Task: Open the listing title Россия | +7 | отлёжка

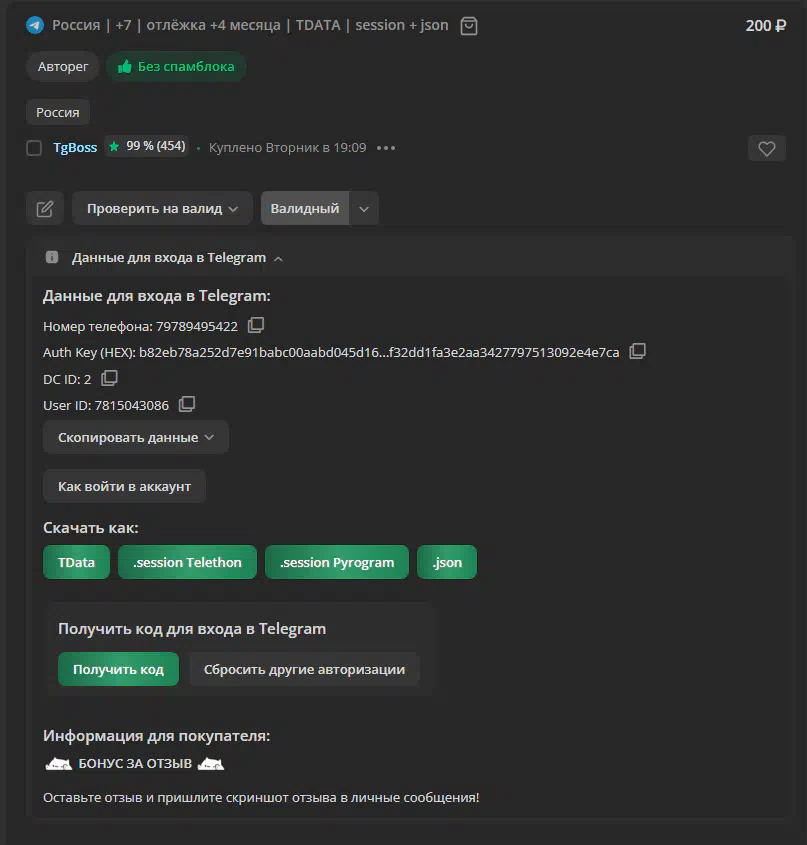Action: [x=250, y=25]
